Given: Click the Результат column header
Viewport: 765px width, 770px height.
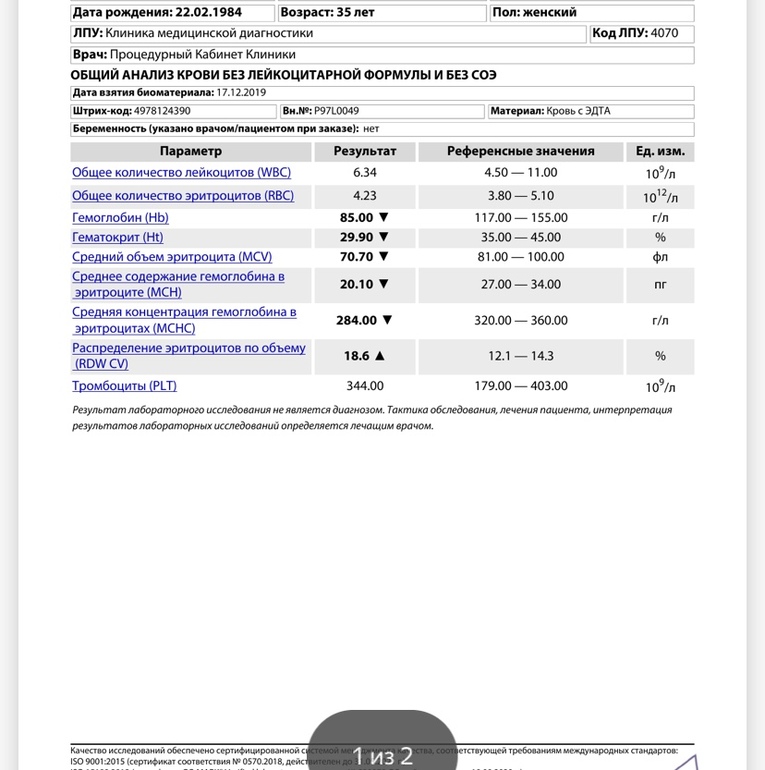Looking at the screenshot, I should 364,151.
